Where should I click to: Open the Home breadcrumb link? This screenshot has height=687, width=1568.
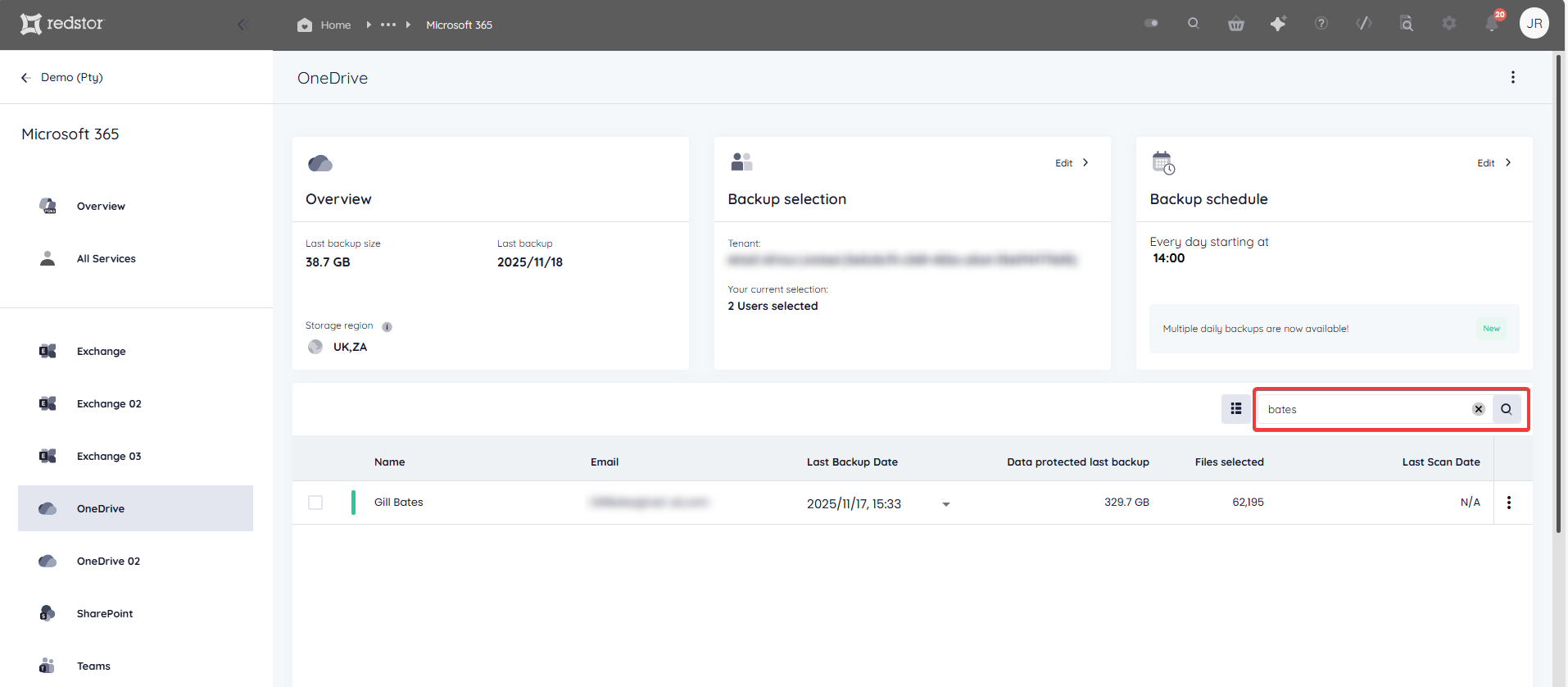335,25
